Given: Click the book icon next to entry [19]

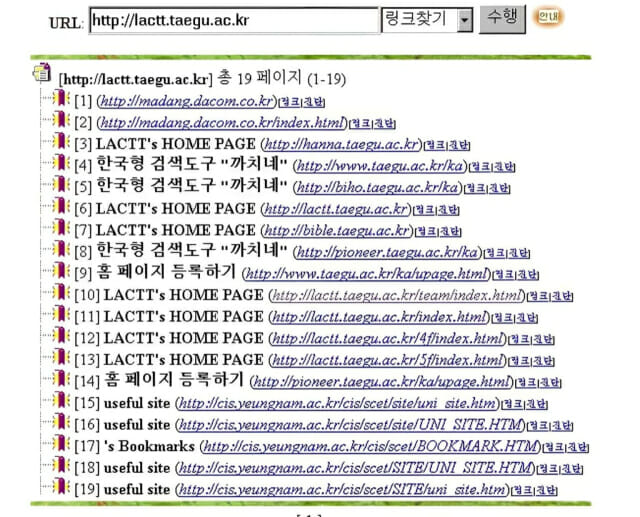Looking at the screenshot, I should 62,489.
